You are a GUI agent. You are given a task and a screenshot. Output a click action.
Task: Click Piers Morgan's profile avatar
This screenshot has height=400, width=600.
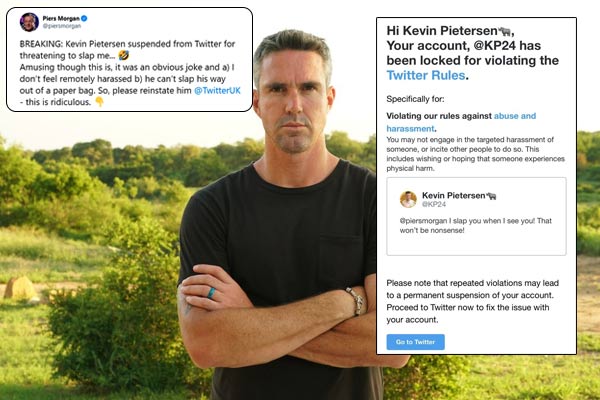[x=29, y=22]
